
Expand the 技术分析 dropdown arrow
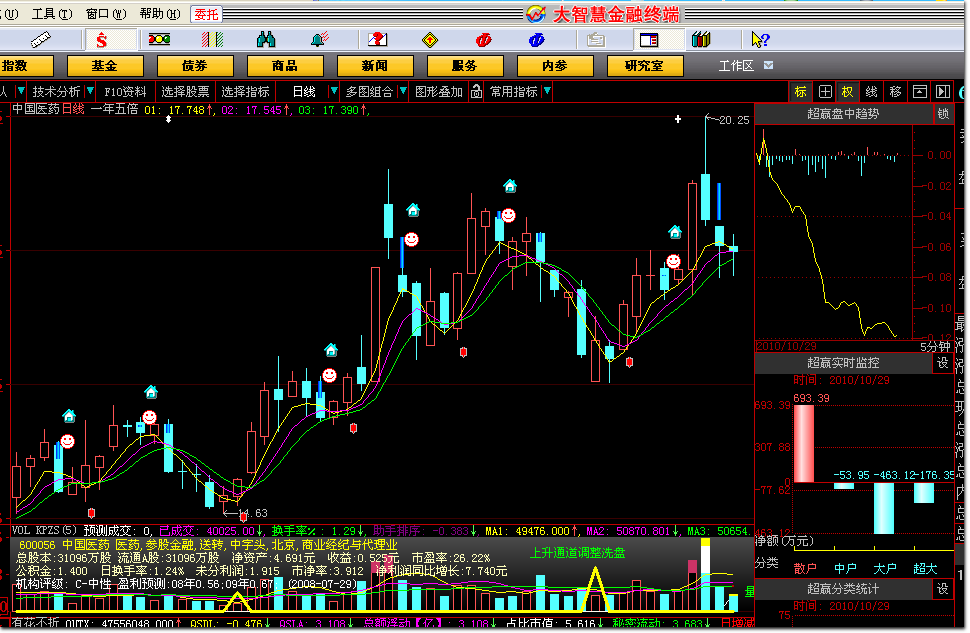(x=90, y=92)
